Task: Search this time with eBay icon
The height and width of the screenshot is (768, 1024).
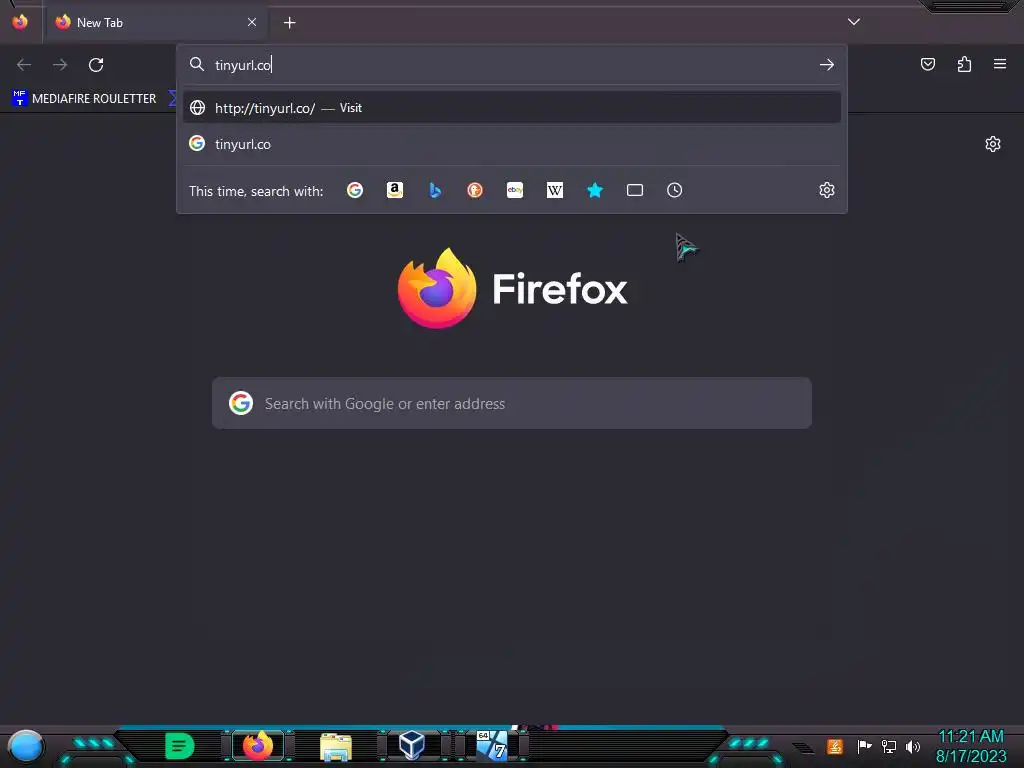Action: click(515, 190)
